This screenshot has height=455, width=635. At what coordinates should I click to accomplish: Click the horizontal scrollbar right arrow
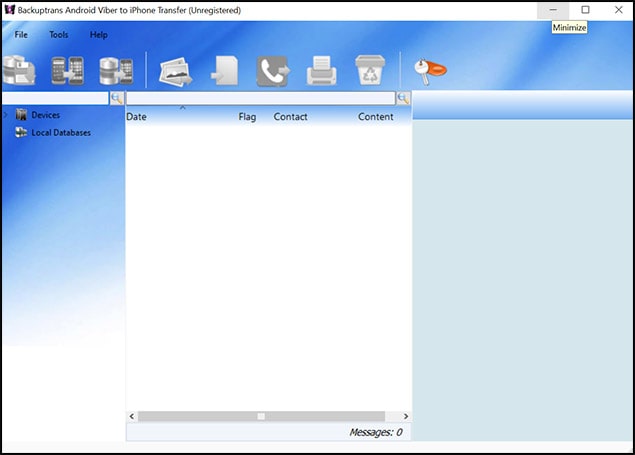pyautogui.click(x=405, y=416)
